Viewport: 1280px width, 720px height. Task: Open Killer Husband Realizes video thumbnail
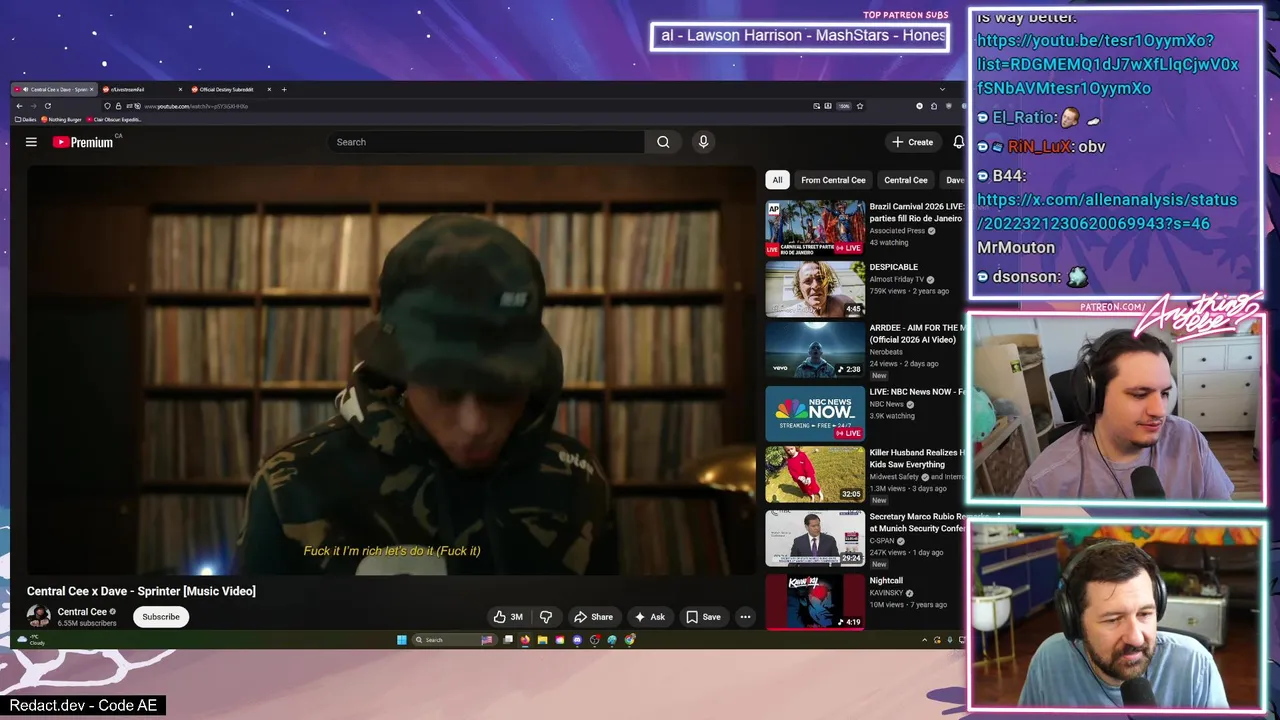pos(815,474)
